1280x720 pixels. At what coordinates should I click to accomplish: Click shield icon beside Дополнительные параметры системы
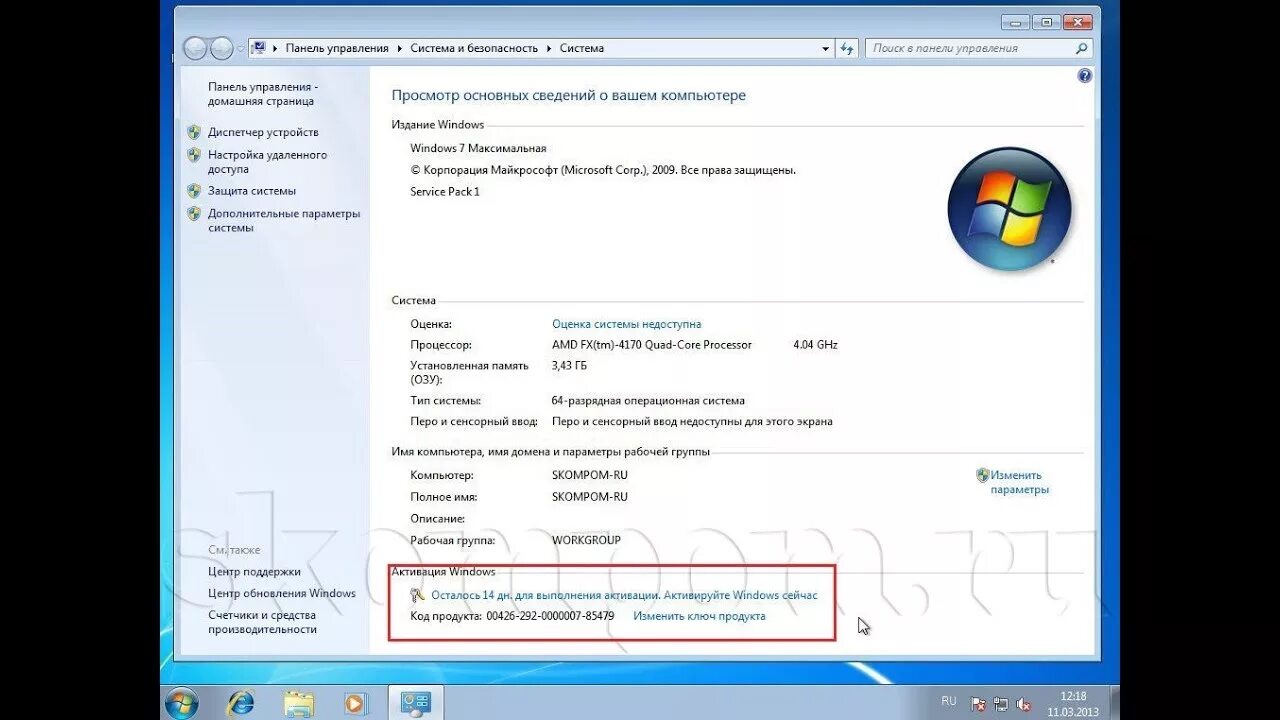[194, 214]
